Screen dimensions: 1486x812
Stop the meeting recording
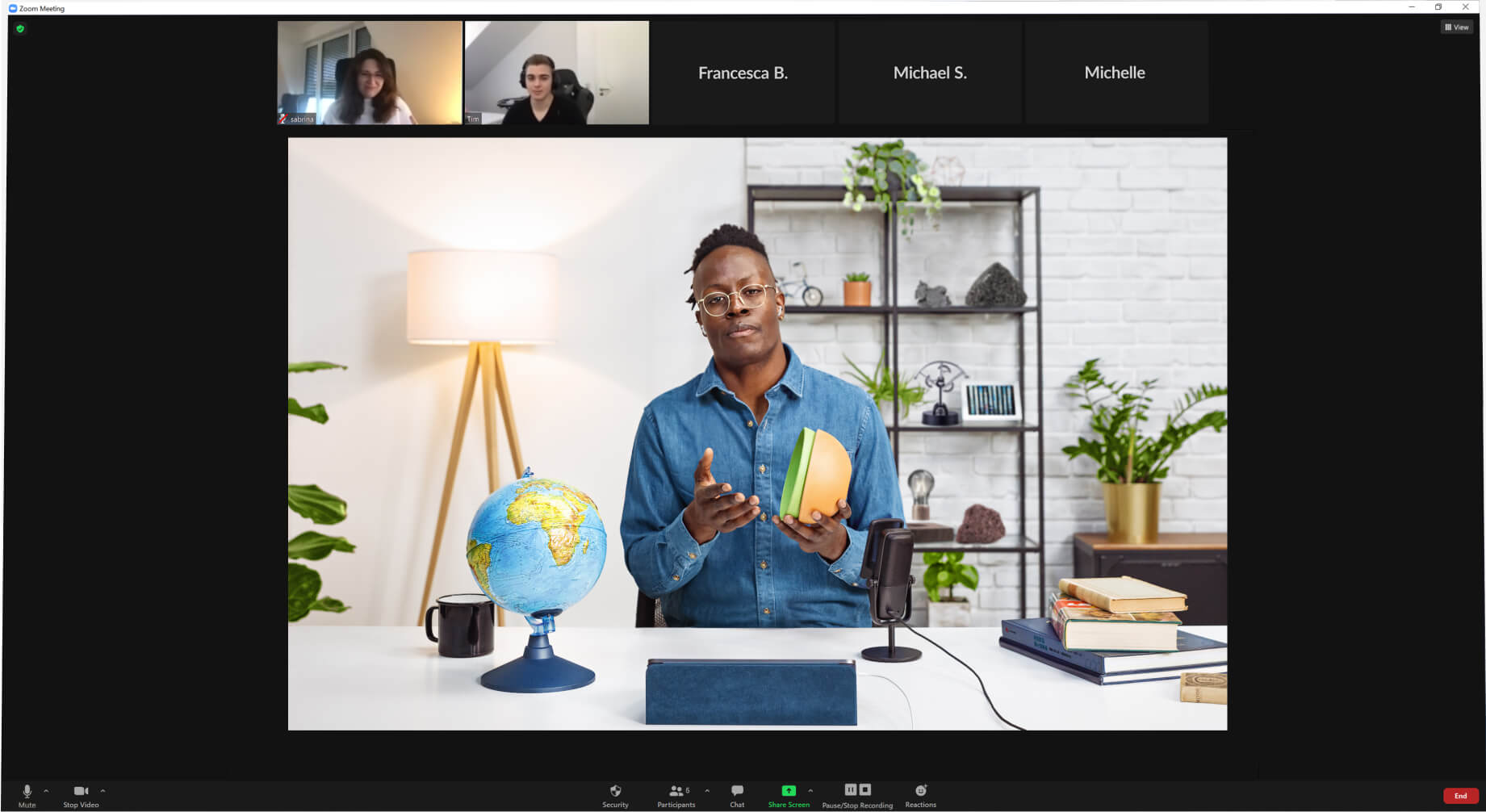(x=865, y=789)
